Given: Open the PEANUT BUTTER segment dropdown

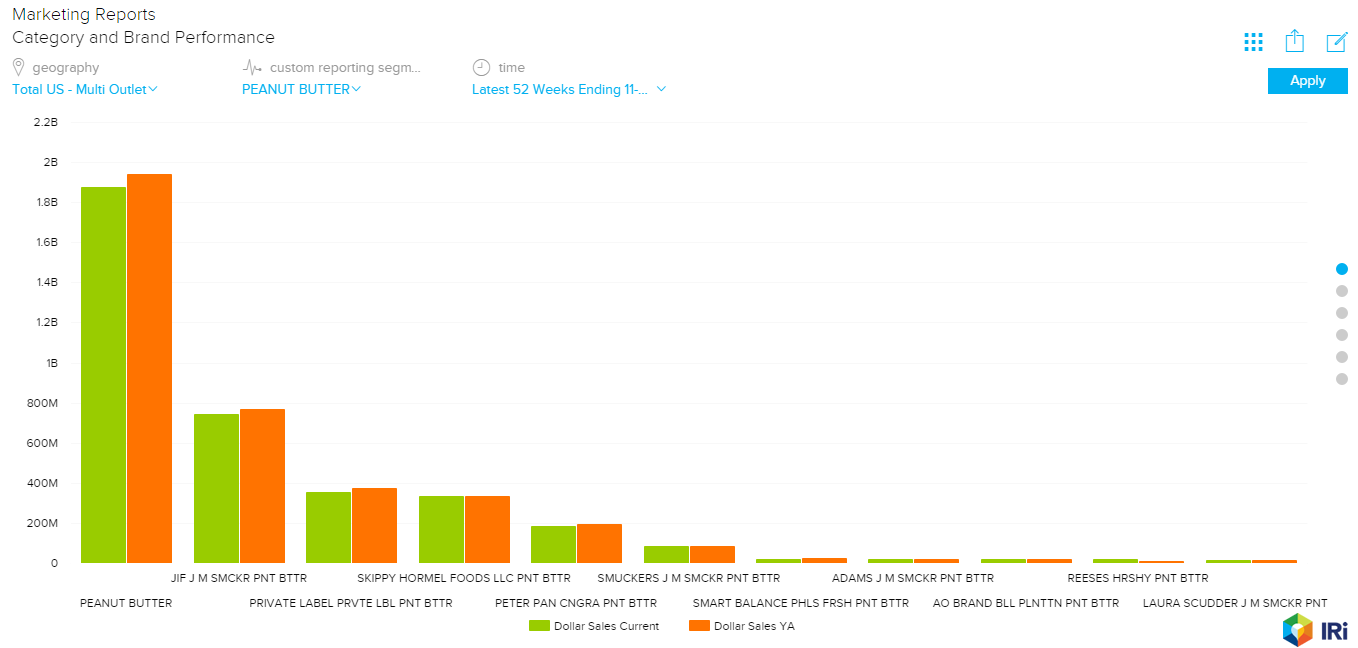Looking at the screenshot, I should (x=301, y=89).
